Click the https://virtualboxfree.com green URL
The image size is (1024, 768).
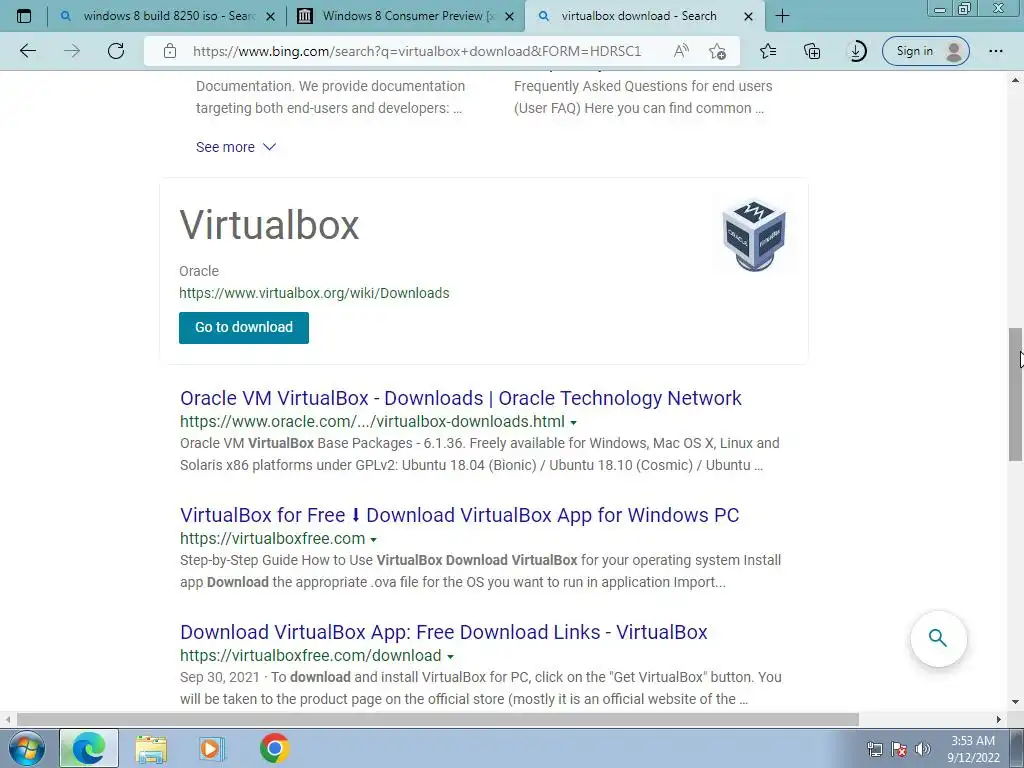point(272,539)
